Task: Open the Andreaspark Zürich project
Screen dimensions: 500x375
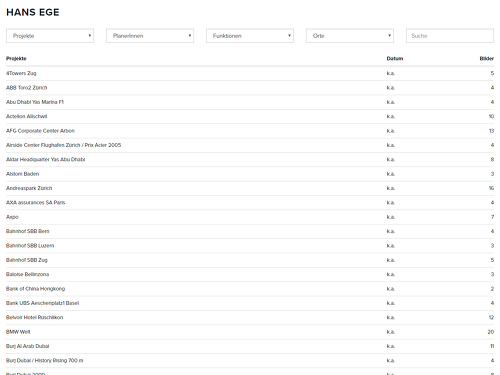Action: [x=29, y=188]
